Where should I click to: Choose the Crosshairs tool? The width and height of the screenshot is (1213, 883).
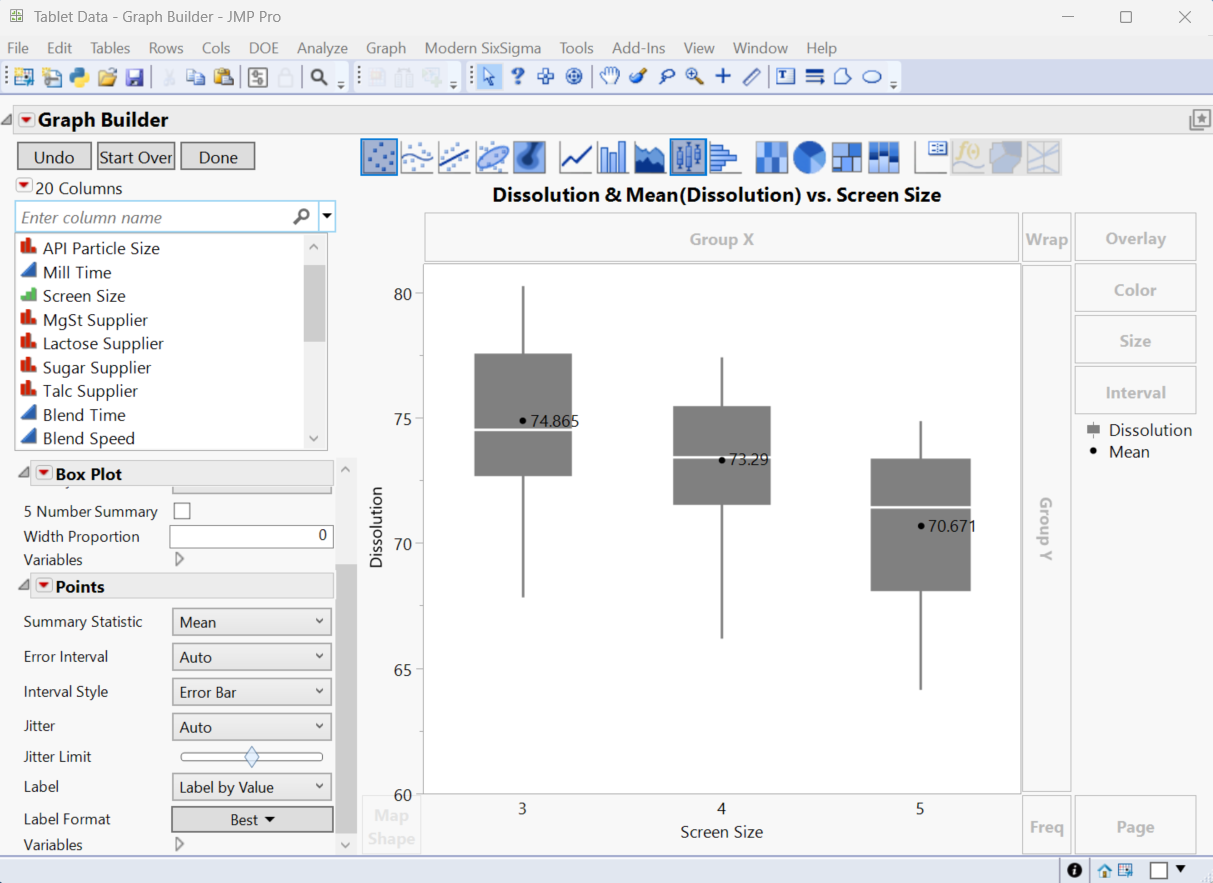723,76
